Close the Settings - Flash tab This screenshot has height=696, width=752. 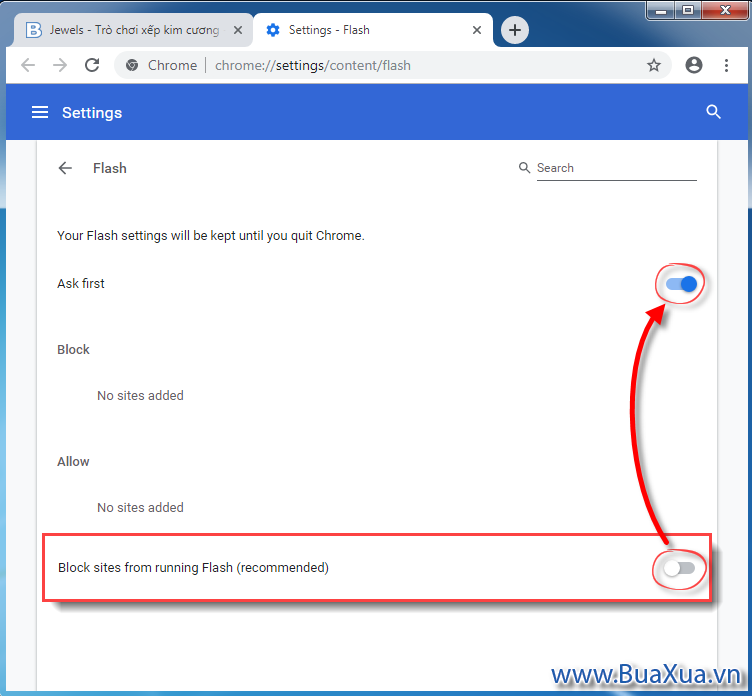tap(477, 30)
